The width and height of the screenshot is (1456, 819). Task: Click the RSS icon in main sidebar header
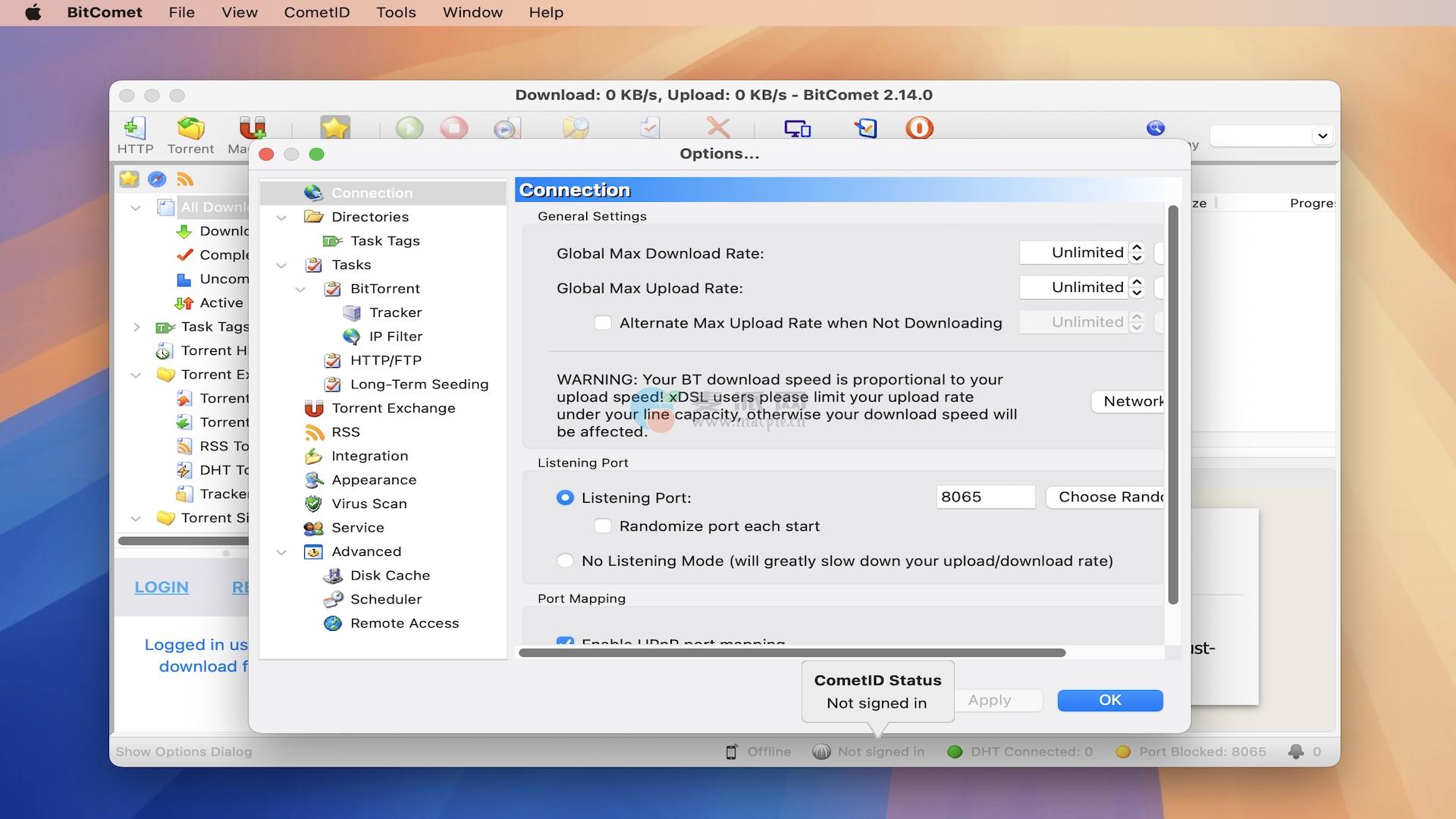point(185,179)
